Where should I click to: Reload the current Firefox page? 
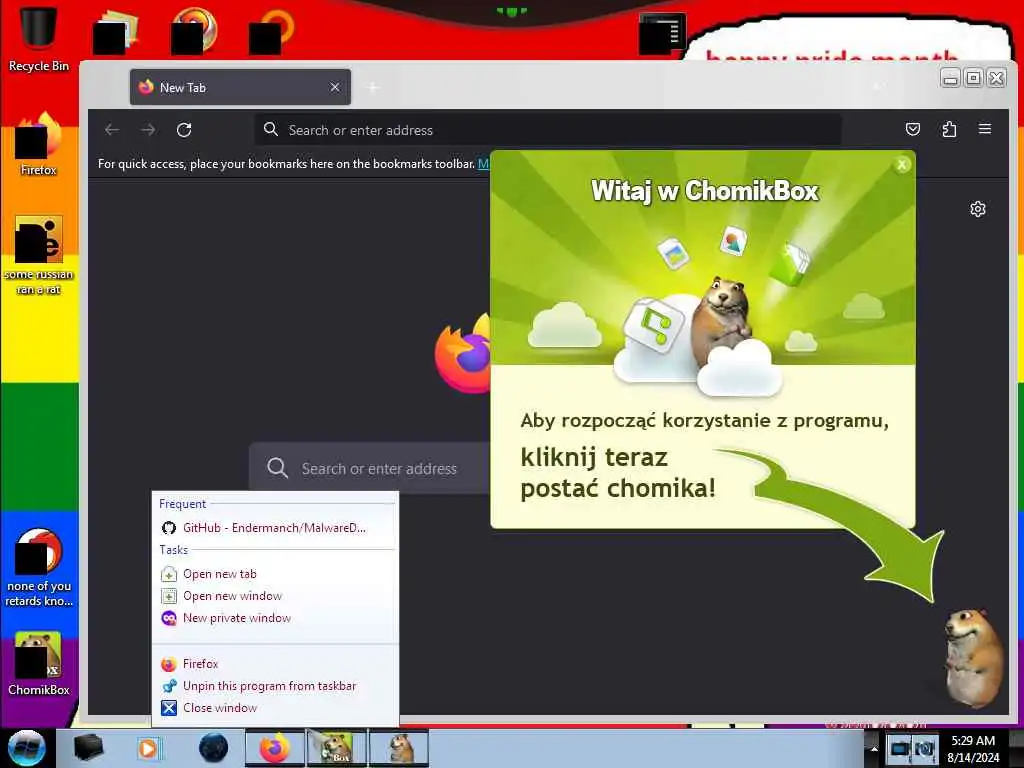tap(184, 130)
